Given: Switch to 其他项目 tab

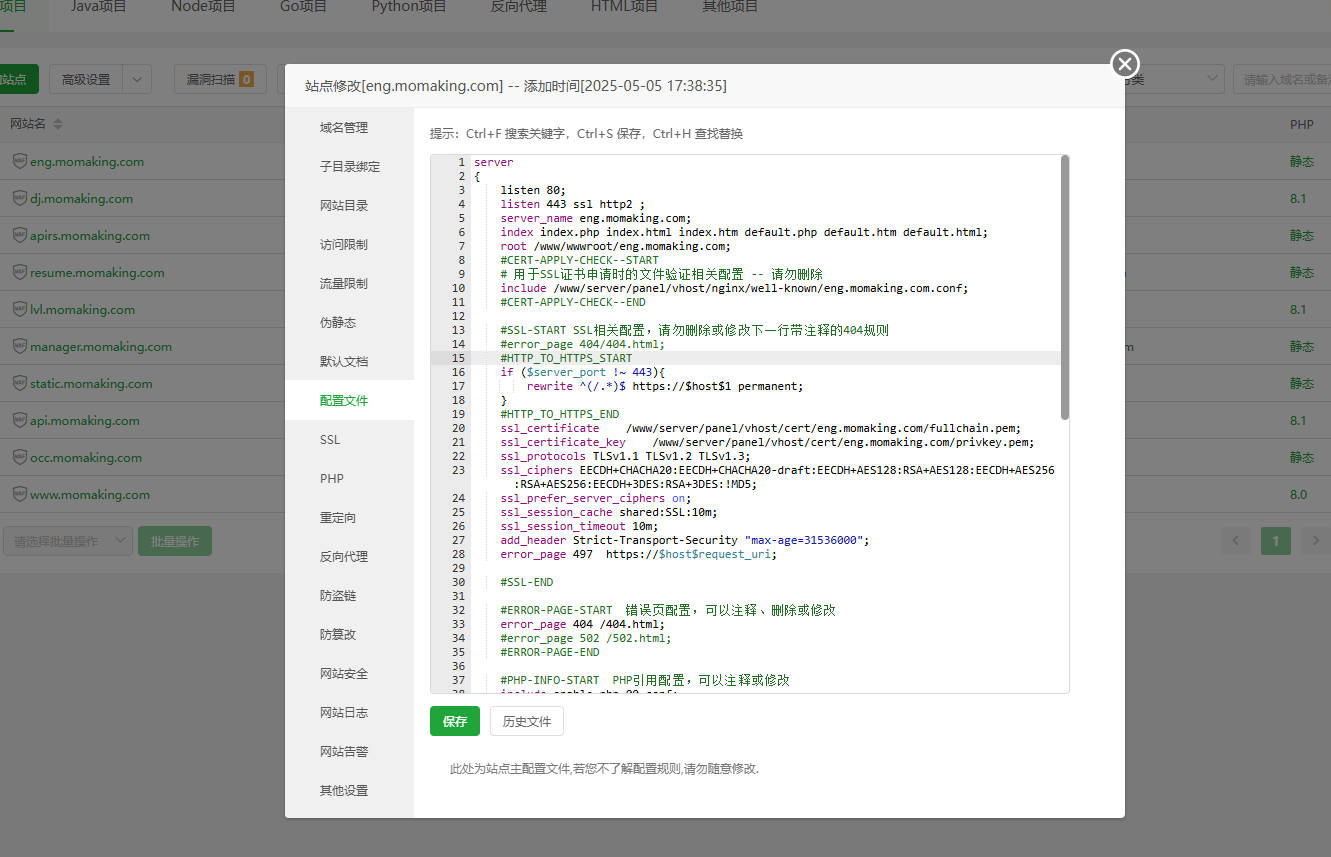Looking at the screenshot, I should pos(730,7).
